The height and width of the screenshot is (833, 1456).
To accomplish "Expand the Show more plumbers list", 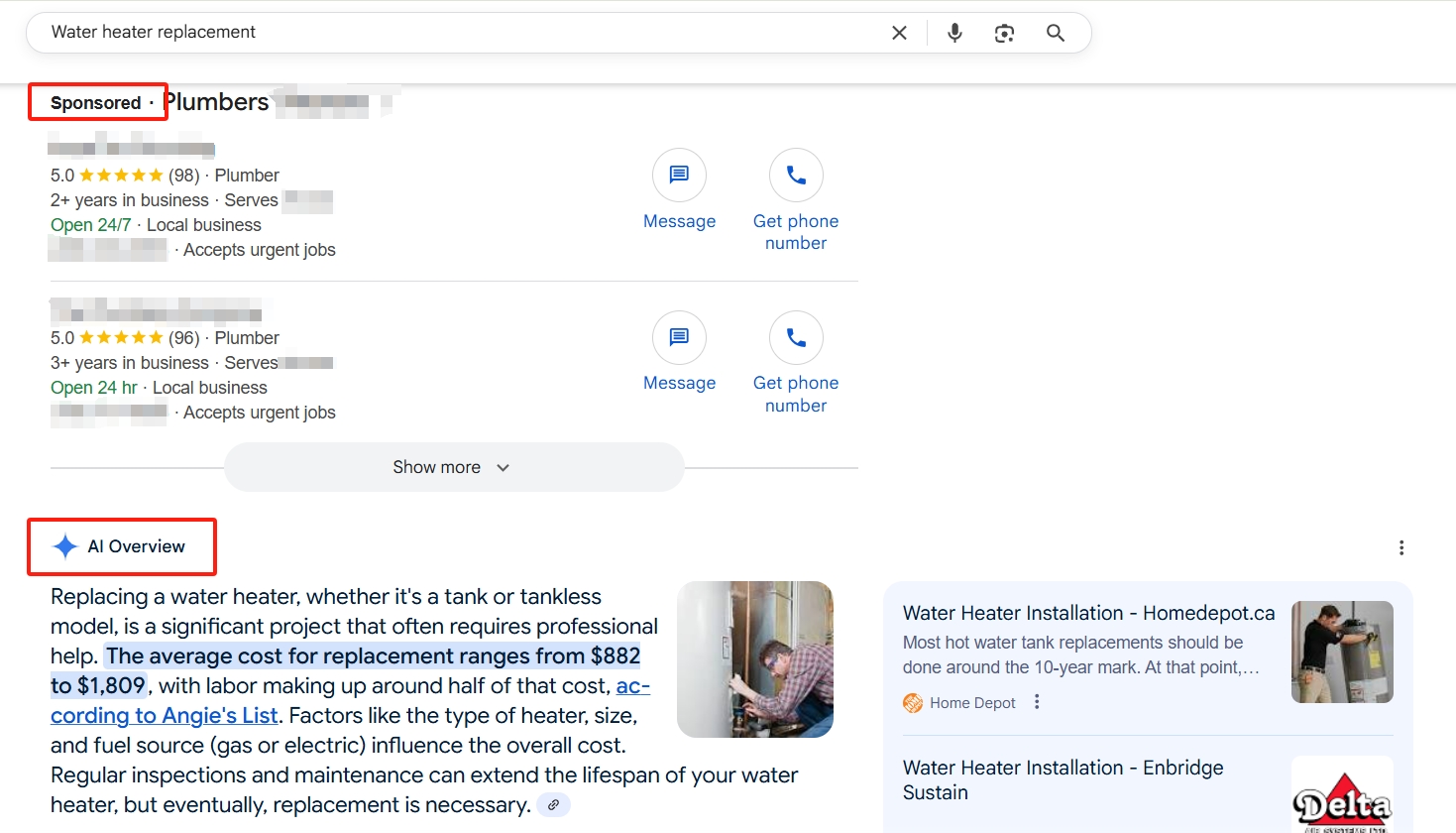I will coord(437,467).
